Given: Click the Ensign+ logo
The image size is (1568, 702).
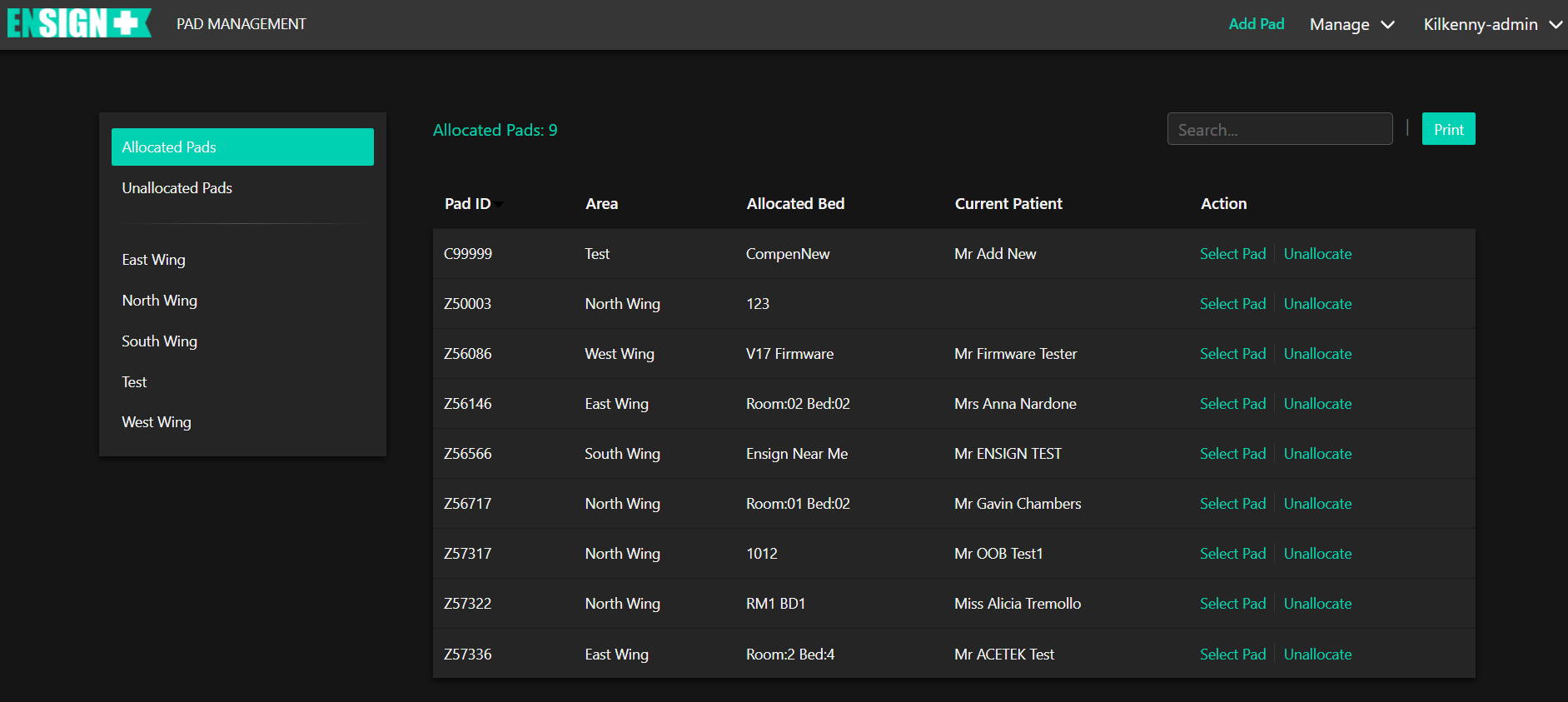Looking at the screenshot, I should pos(79,23).
